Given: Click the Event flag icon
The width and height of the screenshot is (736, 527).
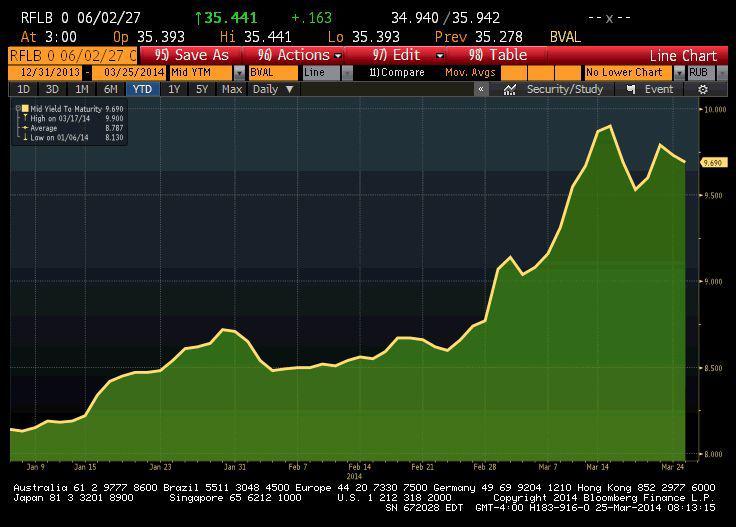Looking at the screenshot, I should [631, 89].
